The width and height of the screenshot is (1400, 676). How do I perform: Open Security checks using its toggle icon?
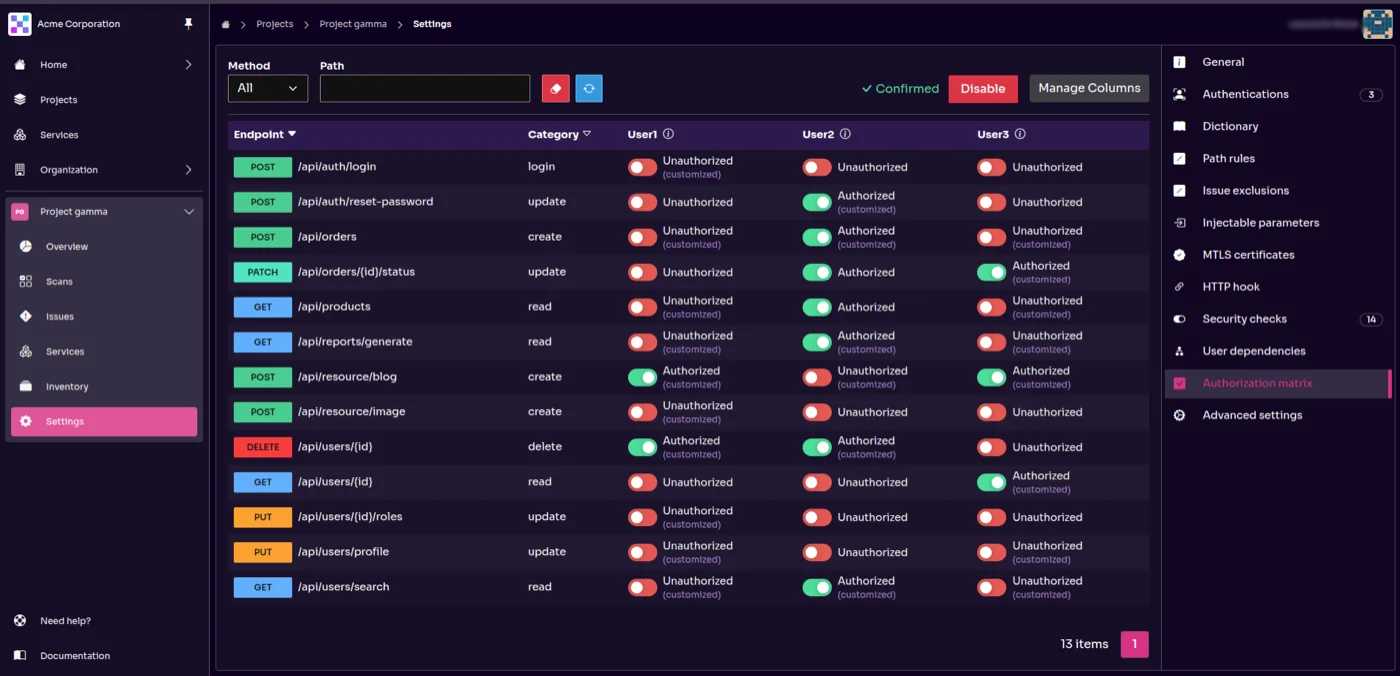[x=1180, y=318]
